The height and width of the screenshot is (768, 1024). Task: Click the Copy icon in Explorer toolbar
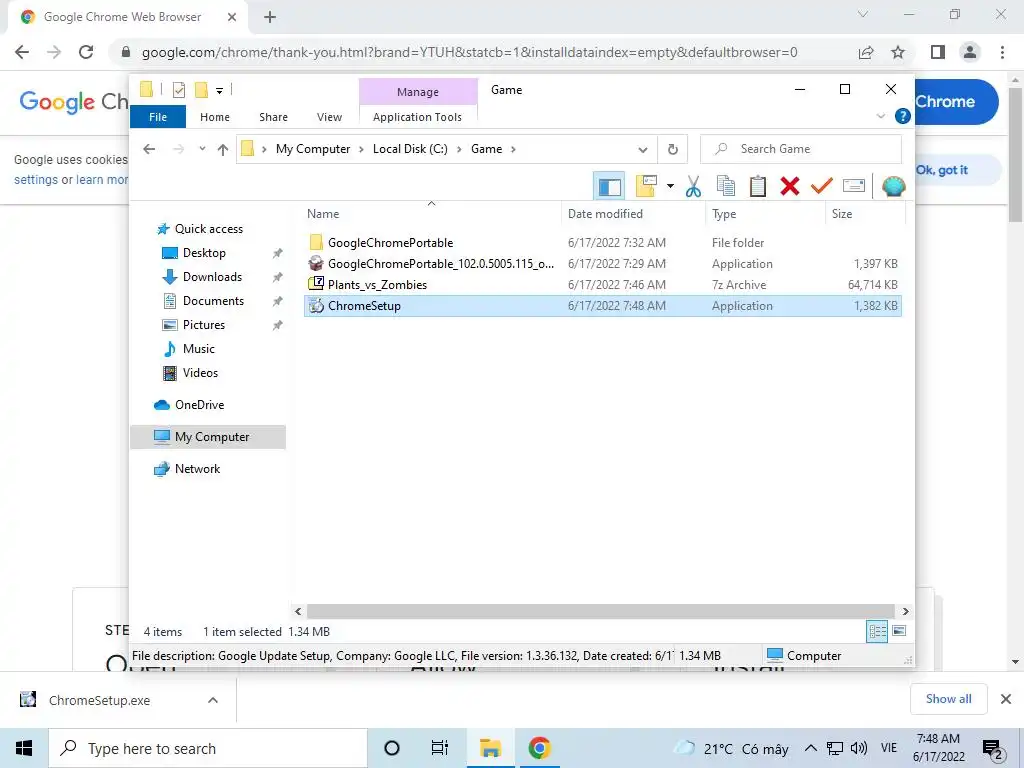[x=726, y=186]
